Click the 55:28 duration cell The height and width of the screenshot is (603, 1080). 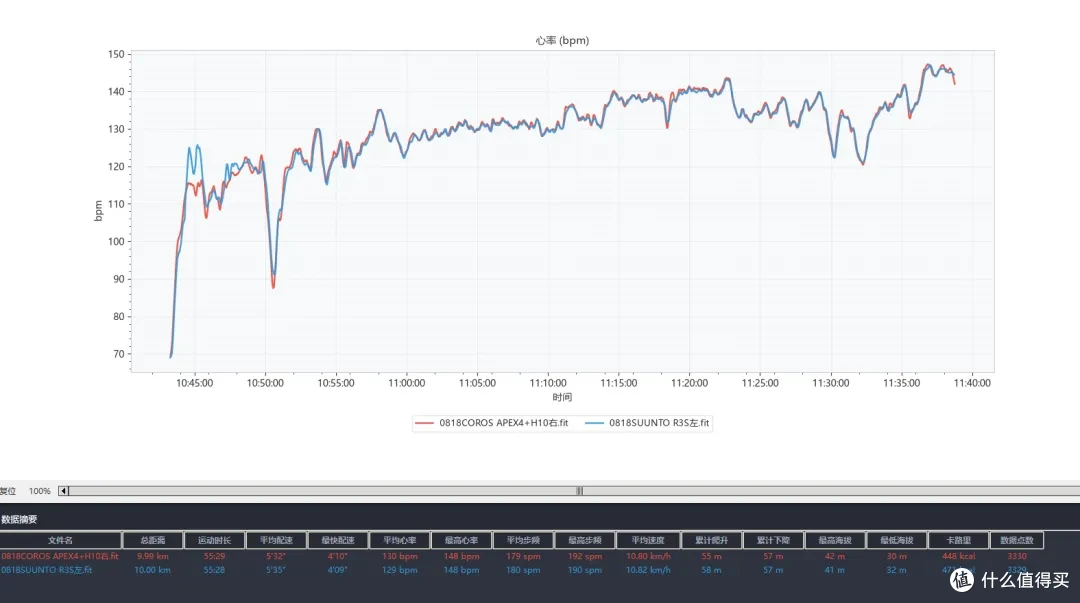[x=214, y=570]
